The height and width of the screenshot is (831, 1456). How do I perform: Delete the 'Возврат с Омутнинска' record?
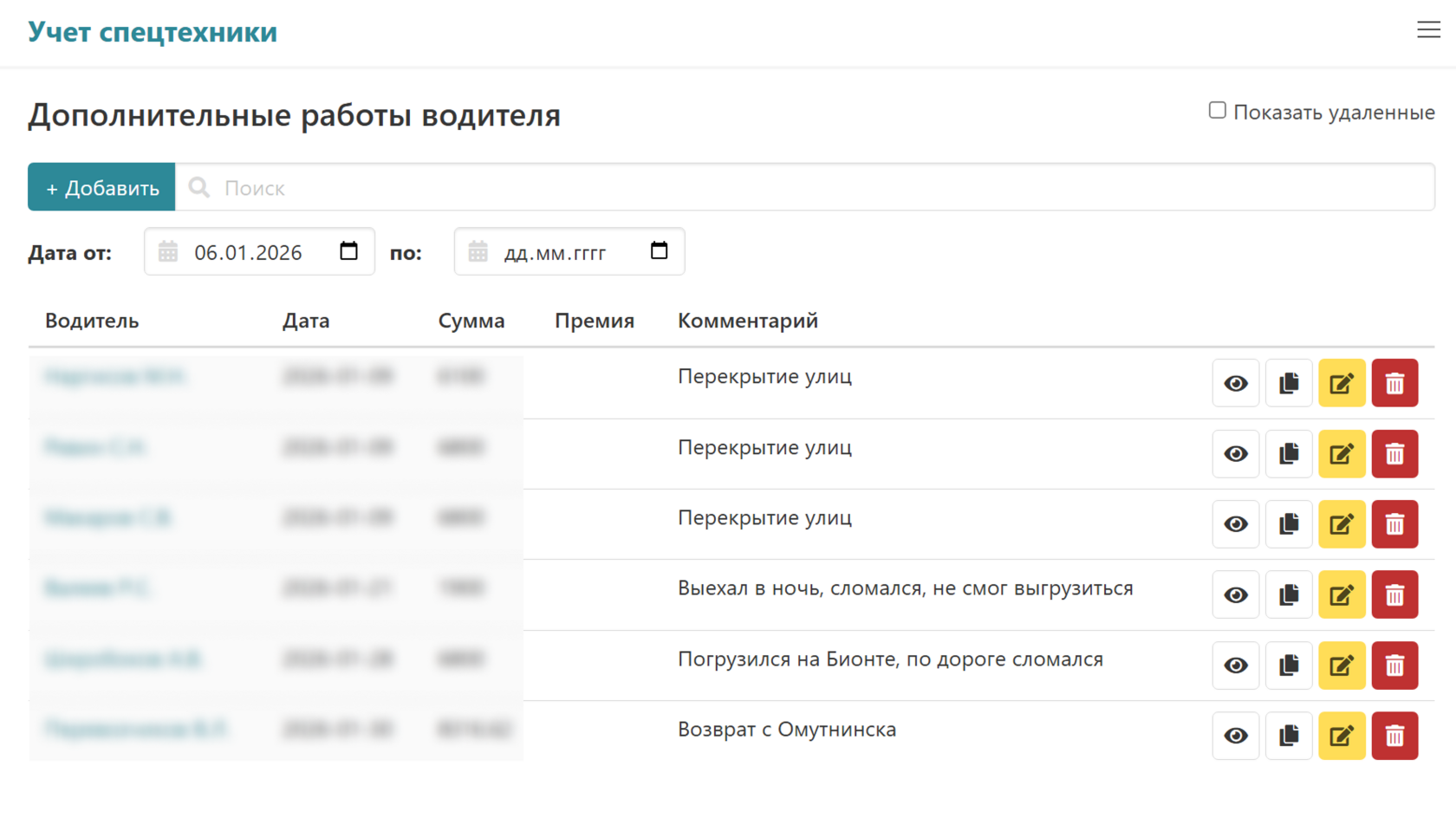pyautogui.click(x=1394, y=736)
